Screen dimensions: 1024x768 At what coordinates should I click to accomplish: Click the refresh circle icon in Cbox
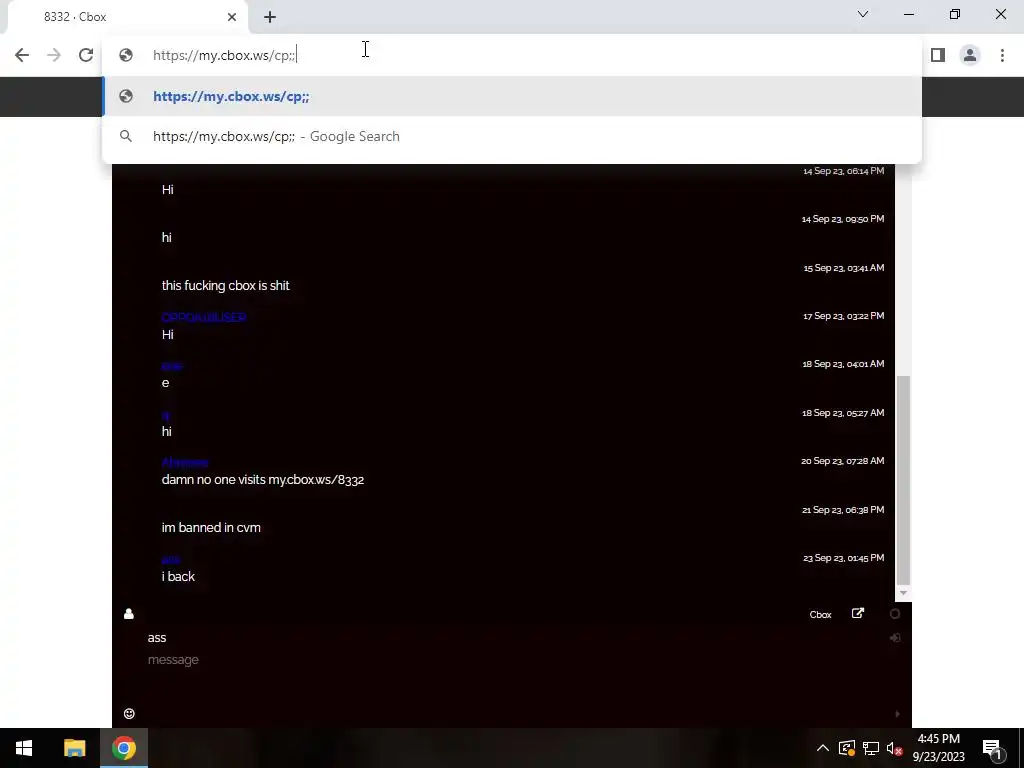(x=895, y=614)
